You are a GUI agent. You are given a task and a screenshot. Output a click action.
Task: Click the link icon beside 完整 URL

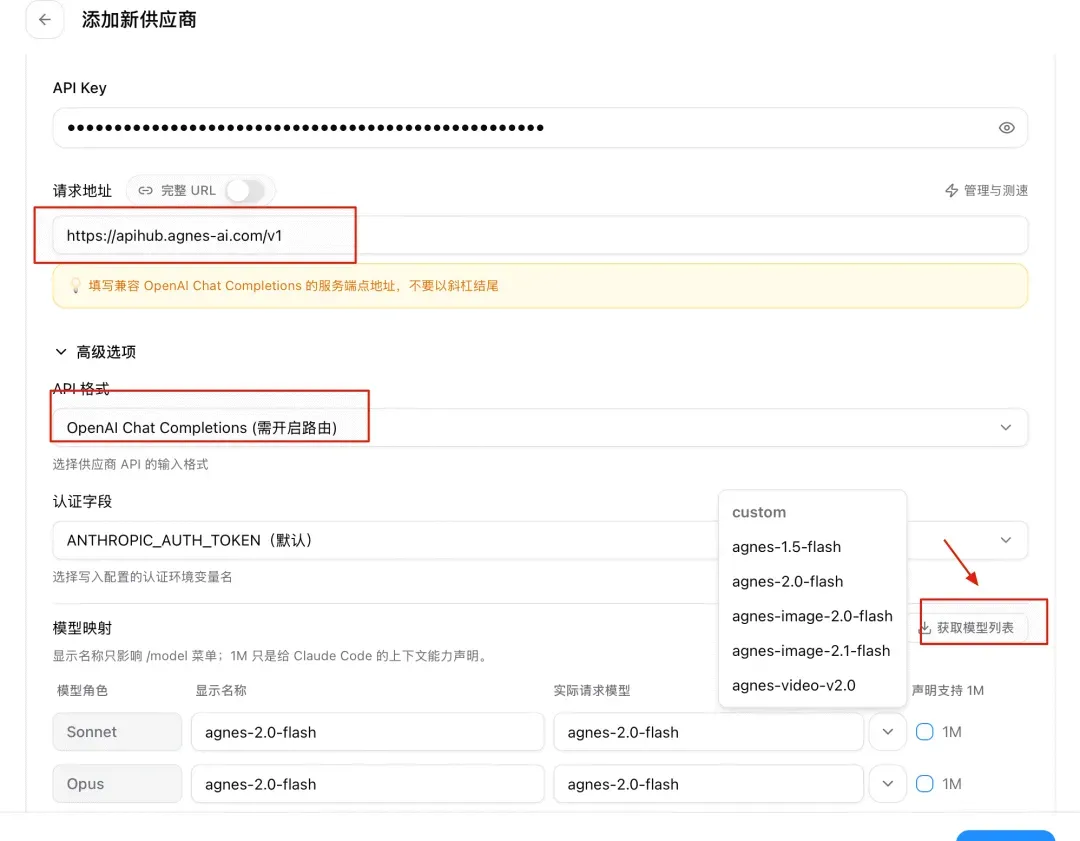[x=145, y=191]
